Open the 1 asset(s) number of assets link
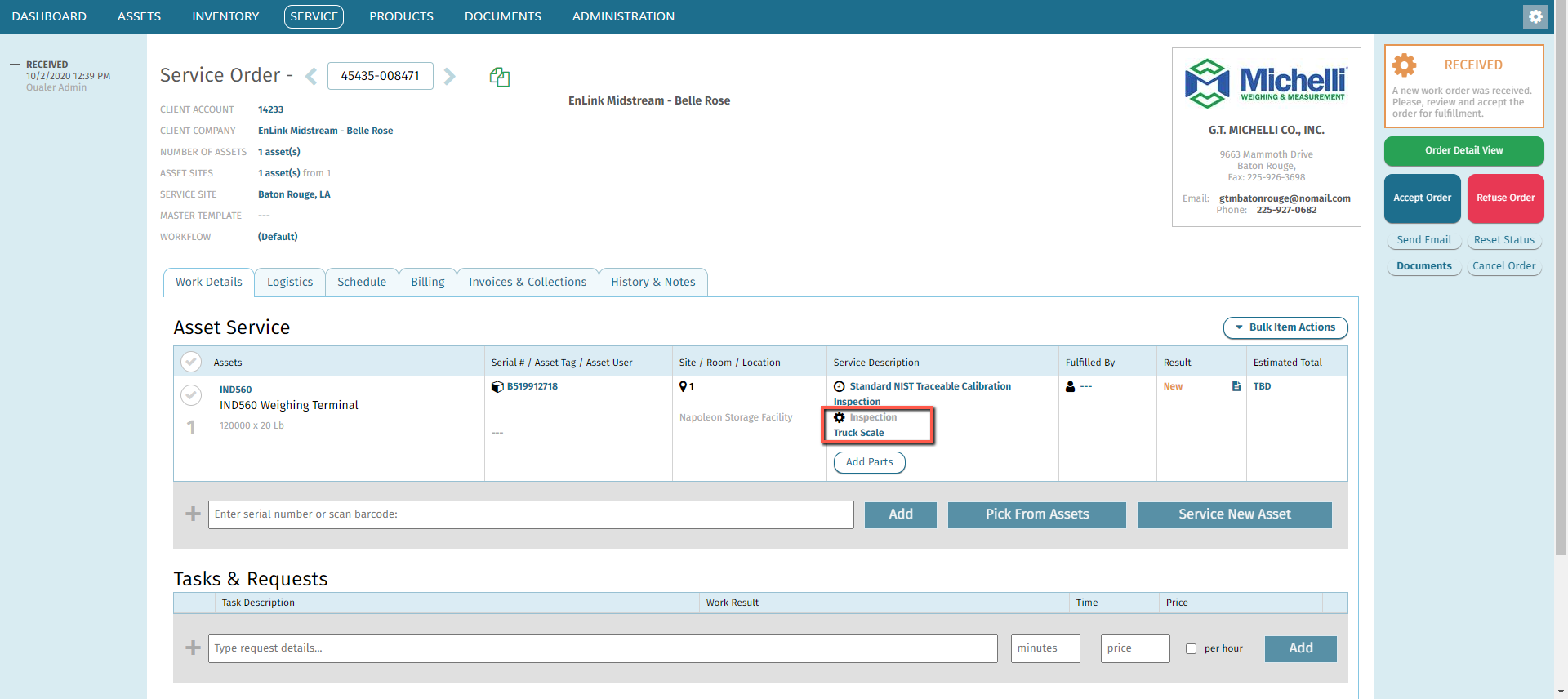 pyautogui.click(x=278, y=152)
